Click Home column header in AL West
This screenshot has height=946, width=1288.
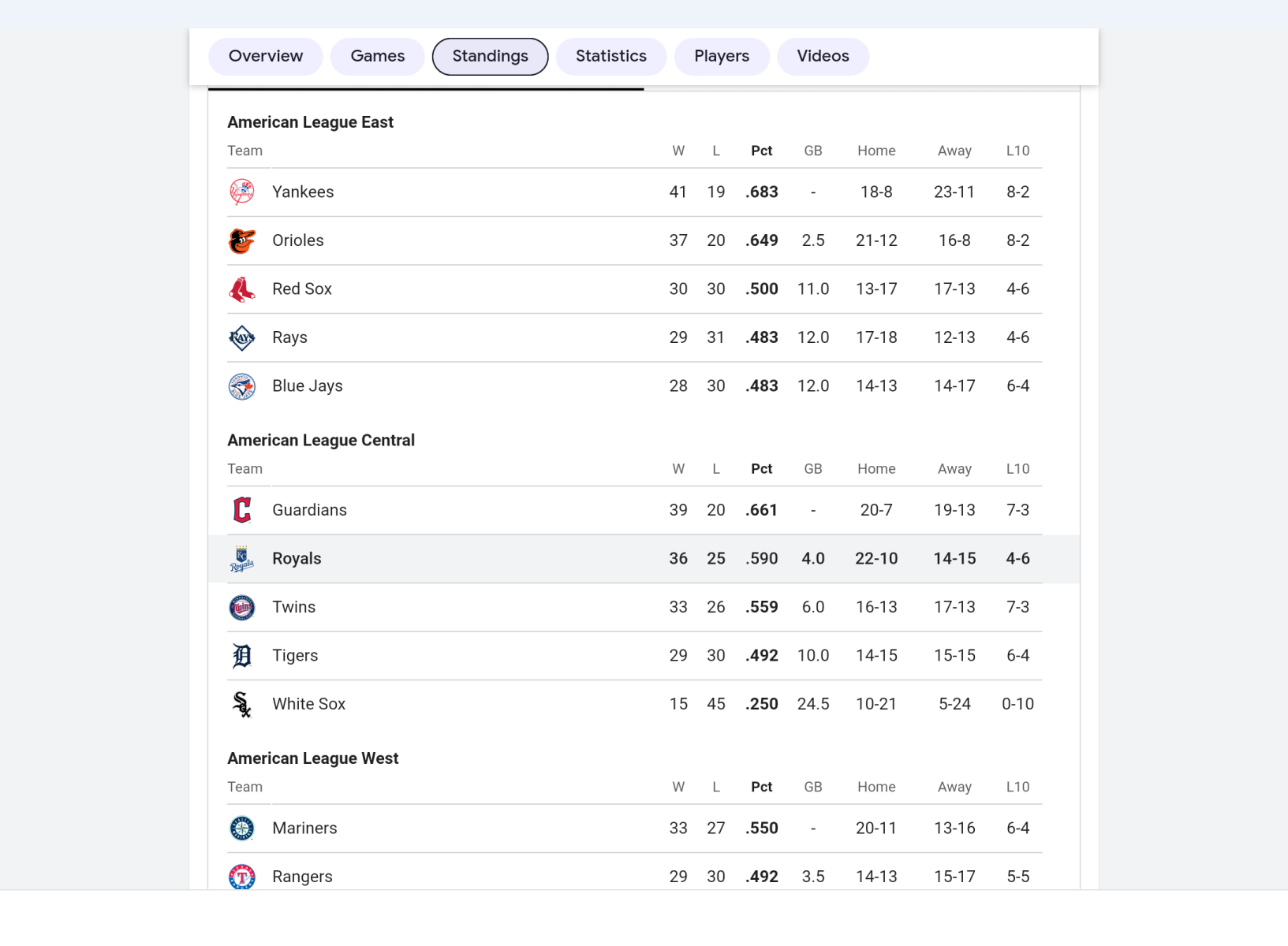[876, 787]
